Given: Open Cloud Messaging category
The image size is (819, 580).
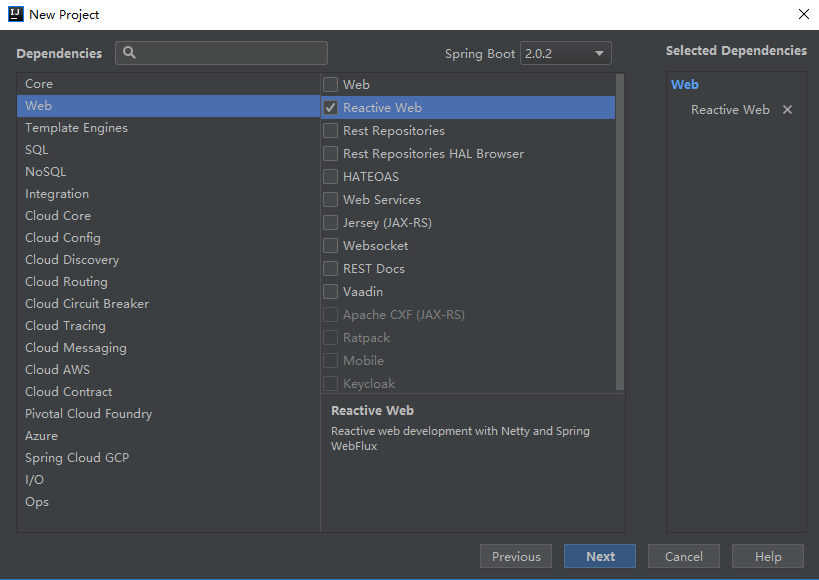Looking at the screenshot, I should pos(168,347).
